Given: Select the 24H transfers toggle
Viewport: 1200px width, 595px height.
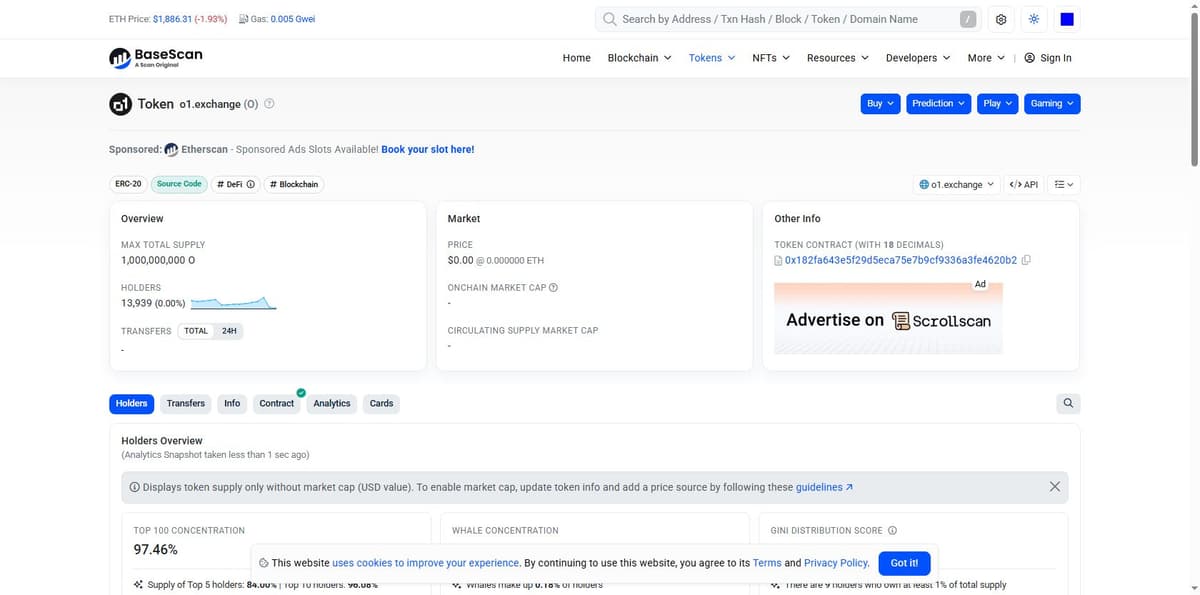Looking at the screenshot, I should [x=229, y=331].
